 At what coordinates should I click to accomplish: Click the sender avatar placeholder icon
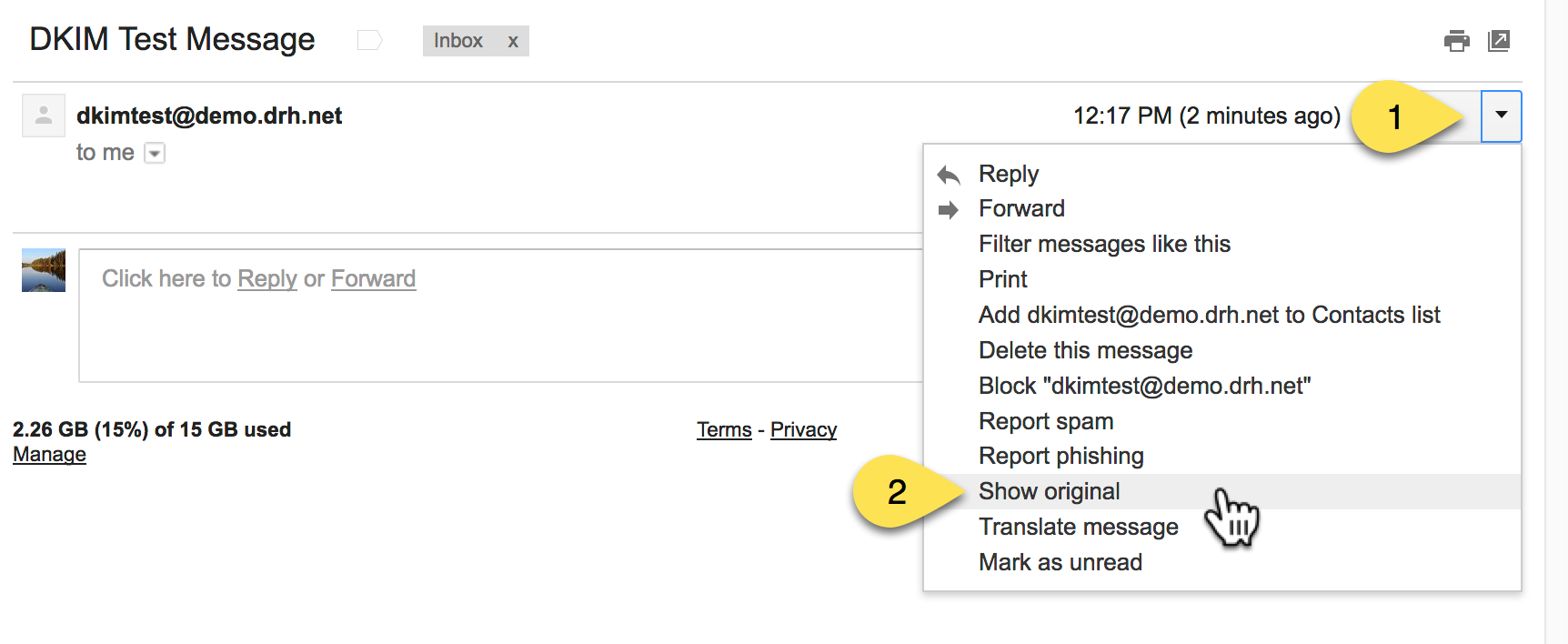(44, 116)
